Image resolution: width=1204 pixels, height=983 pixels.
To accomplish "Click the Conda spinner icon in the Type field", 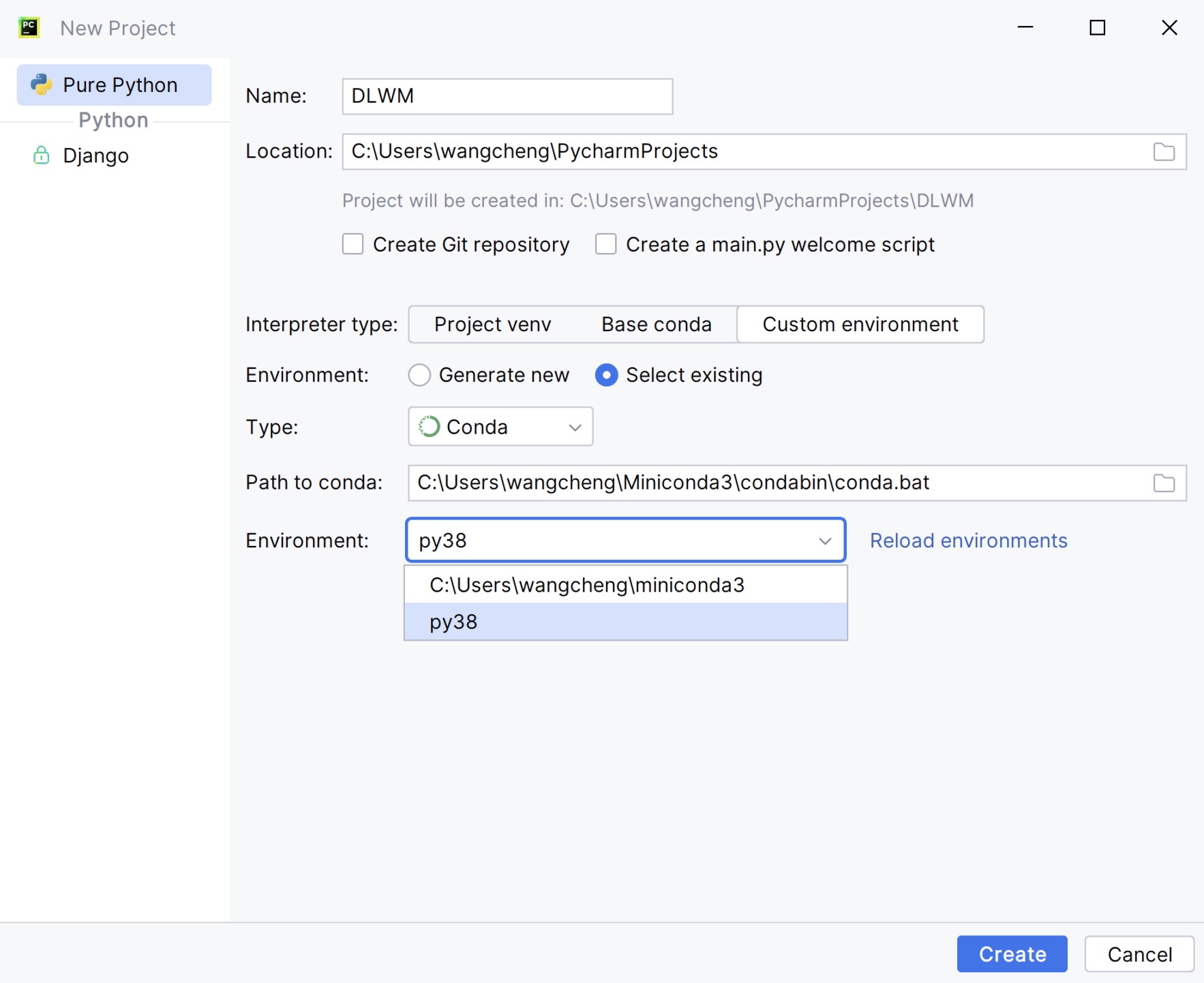I will tap(429, 427).
